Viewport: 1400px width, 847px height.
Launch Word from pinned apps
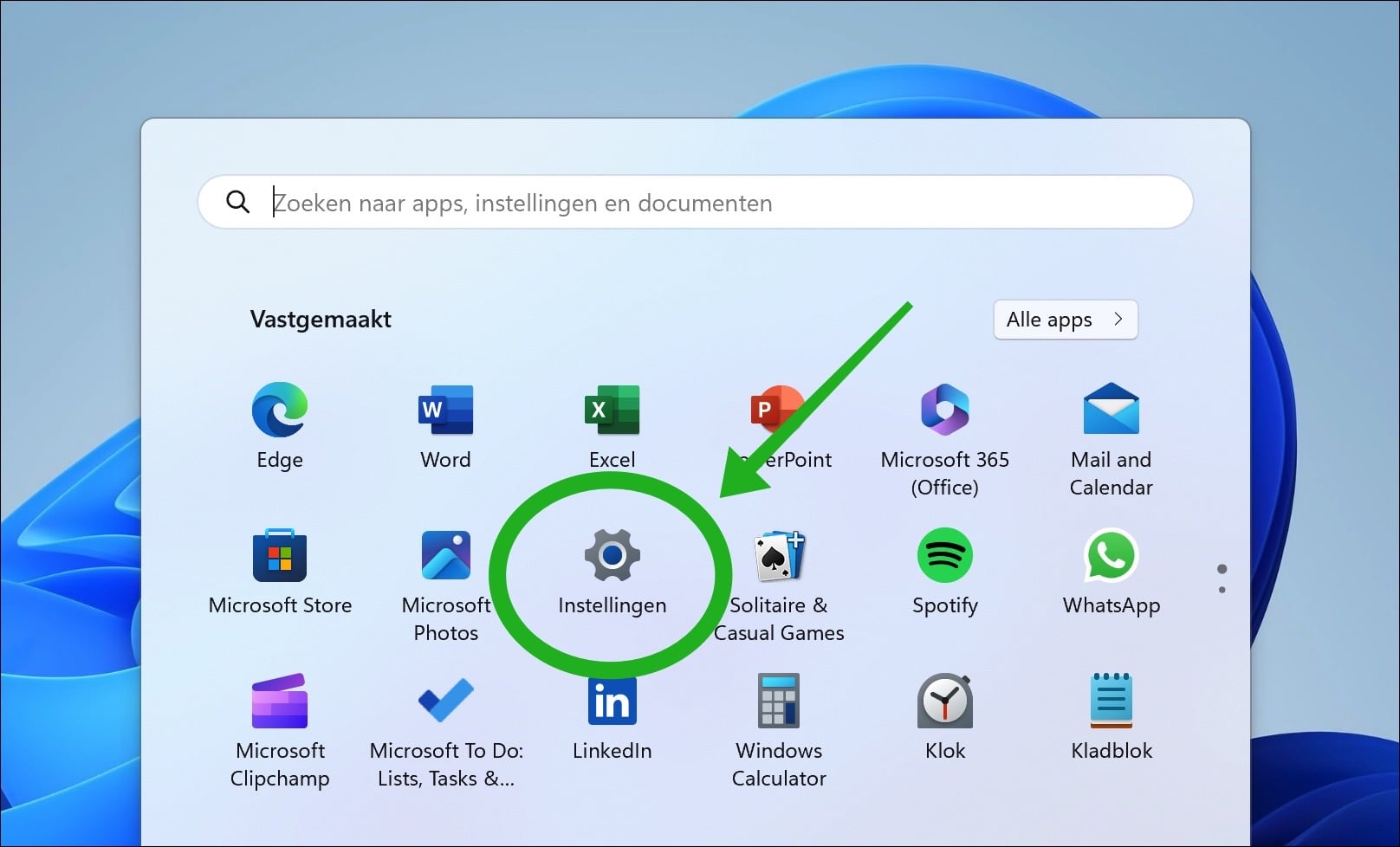click(x=446, y=410)
